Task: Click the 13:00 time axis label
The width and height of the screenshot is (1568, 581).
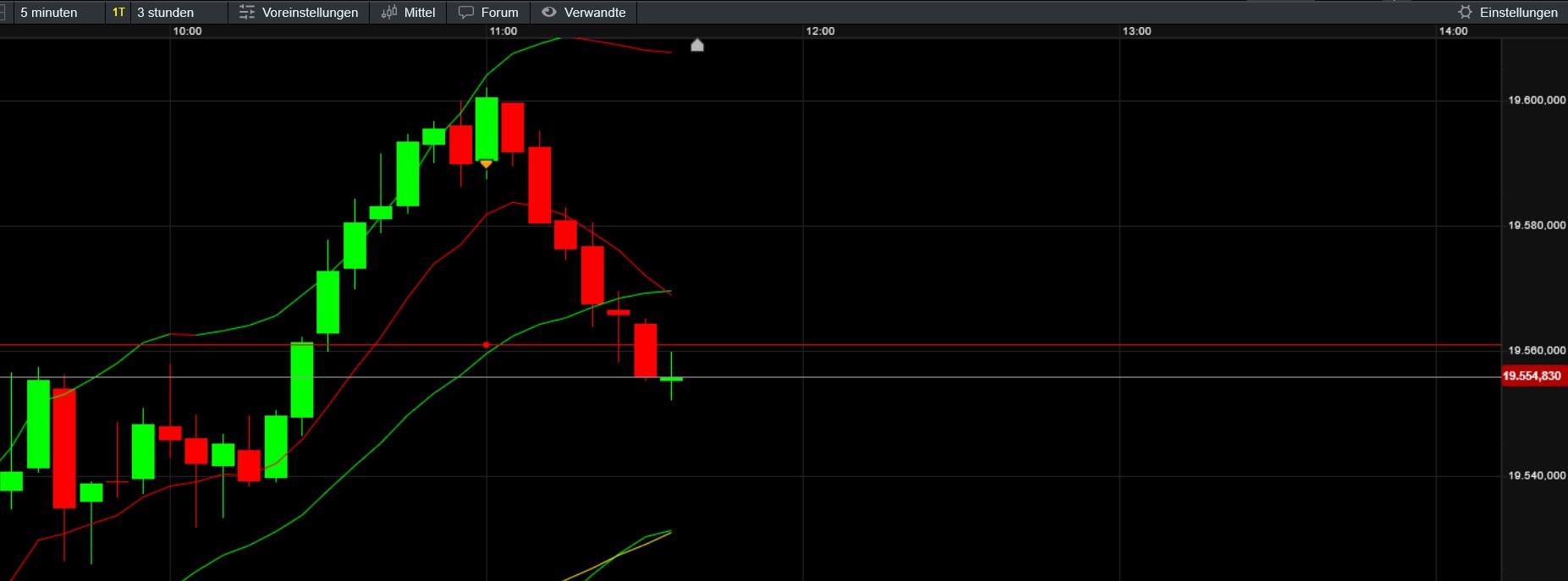Action: click(x=1136, y=31)
